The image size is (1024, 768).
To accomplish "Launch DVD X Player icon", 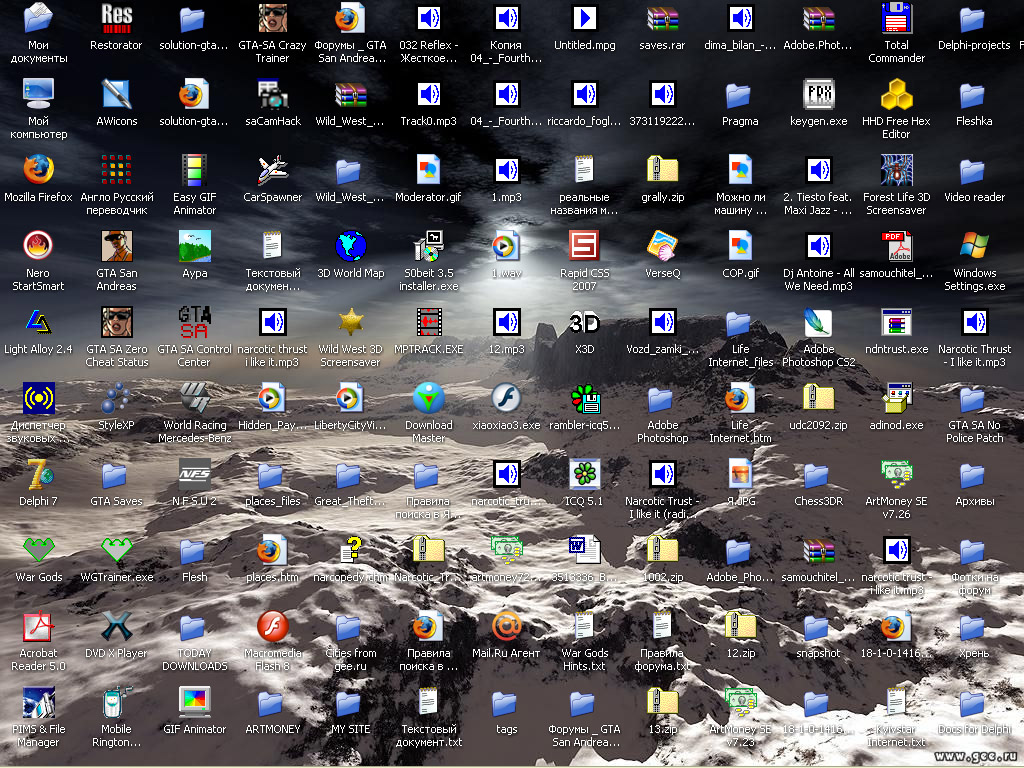I will pos(116,626).
